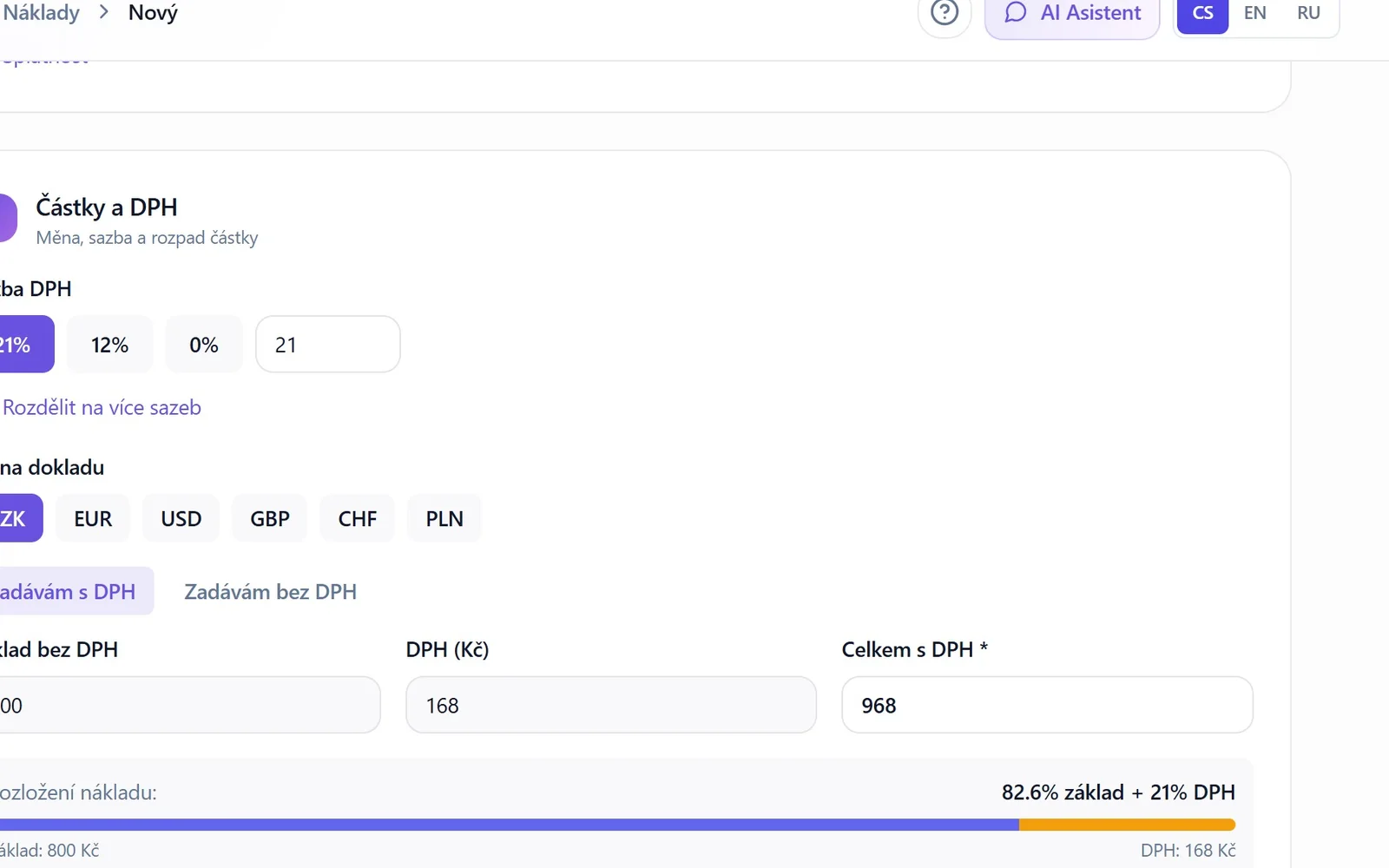The width and height of the screenshot is (1389, 868).
Task: Open the AI Asistent chat
Action: (x=1072, y=13)
